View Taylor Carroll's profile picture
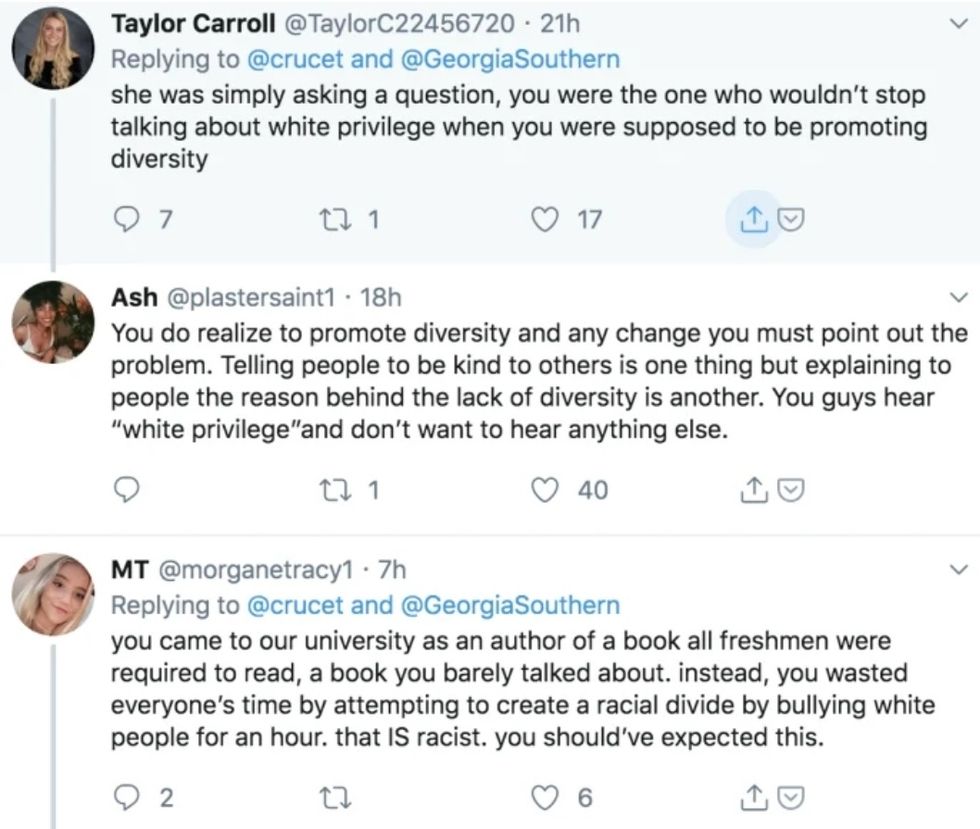The image size is (980, 829). (x=52, y=48)
